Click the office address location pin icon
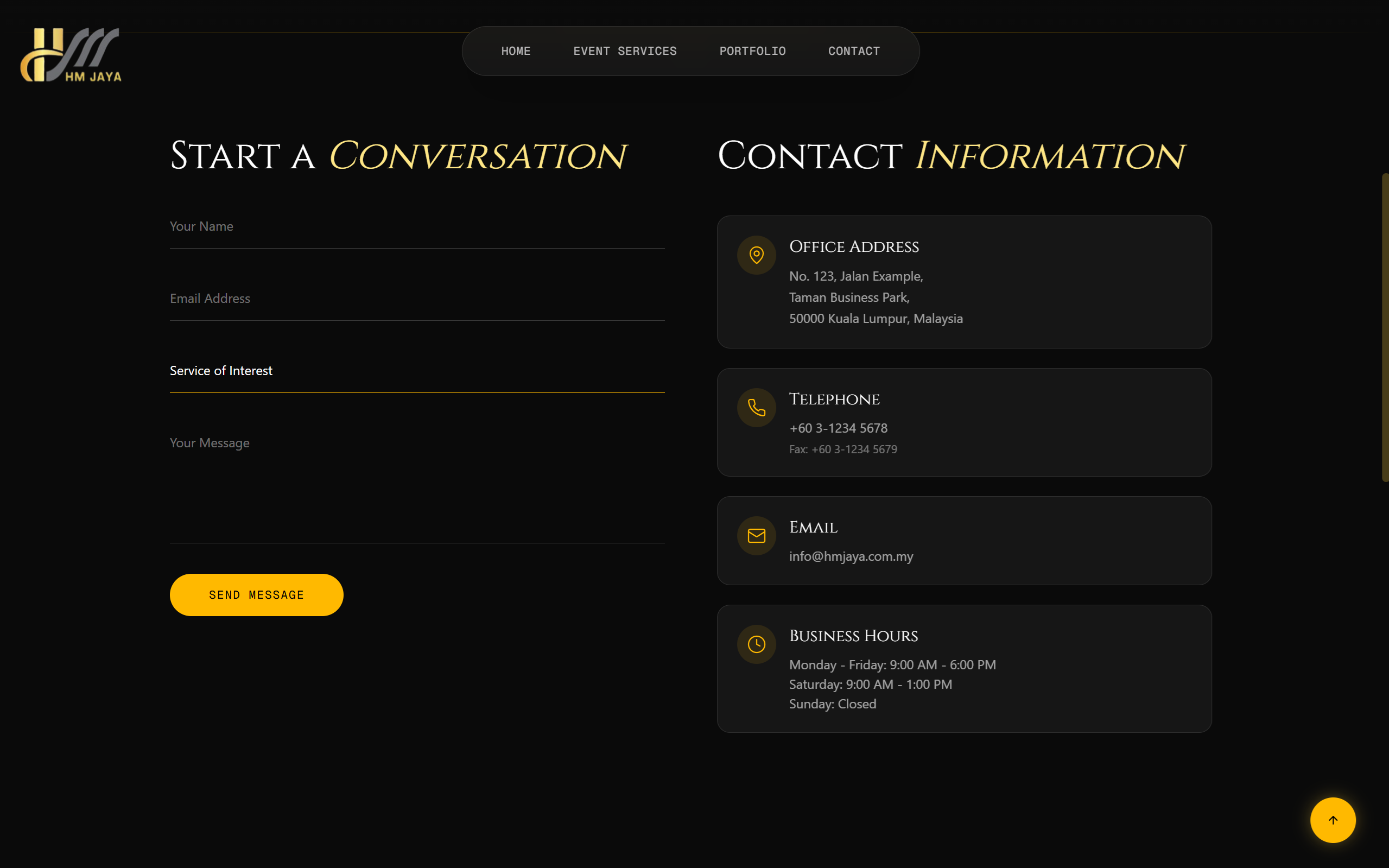The width and height of the screenshot is (1389, 868). click(x=756, y=255)
